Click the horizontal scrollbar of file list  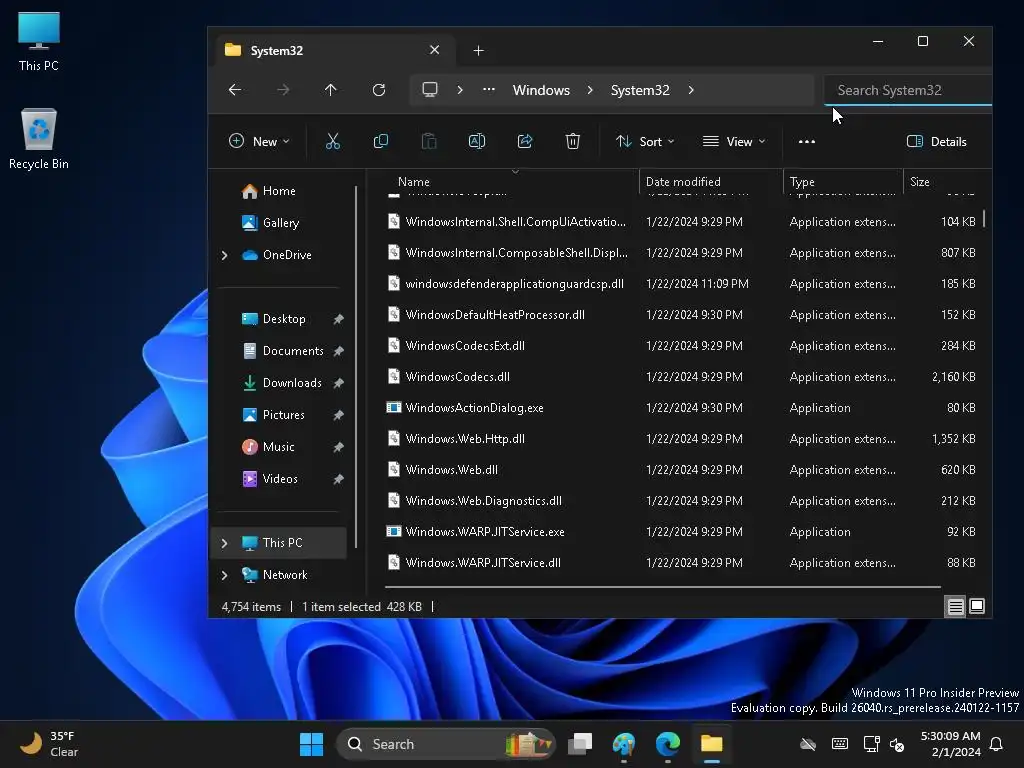tap(663, 586)
